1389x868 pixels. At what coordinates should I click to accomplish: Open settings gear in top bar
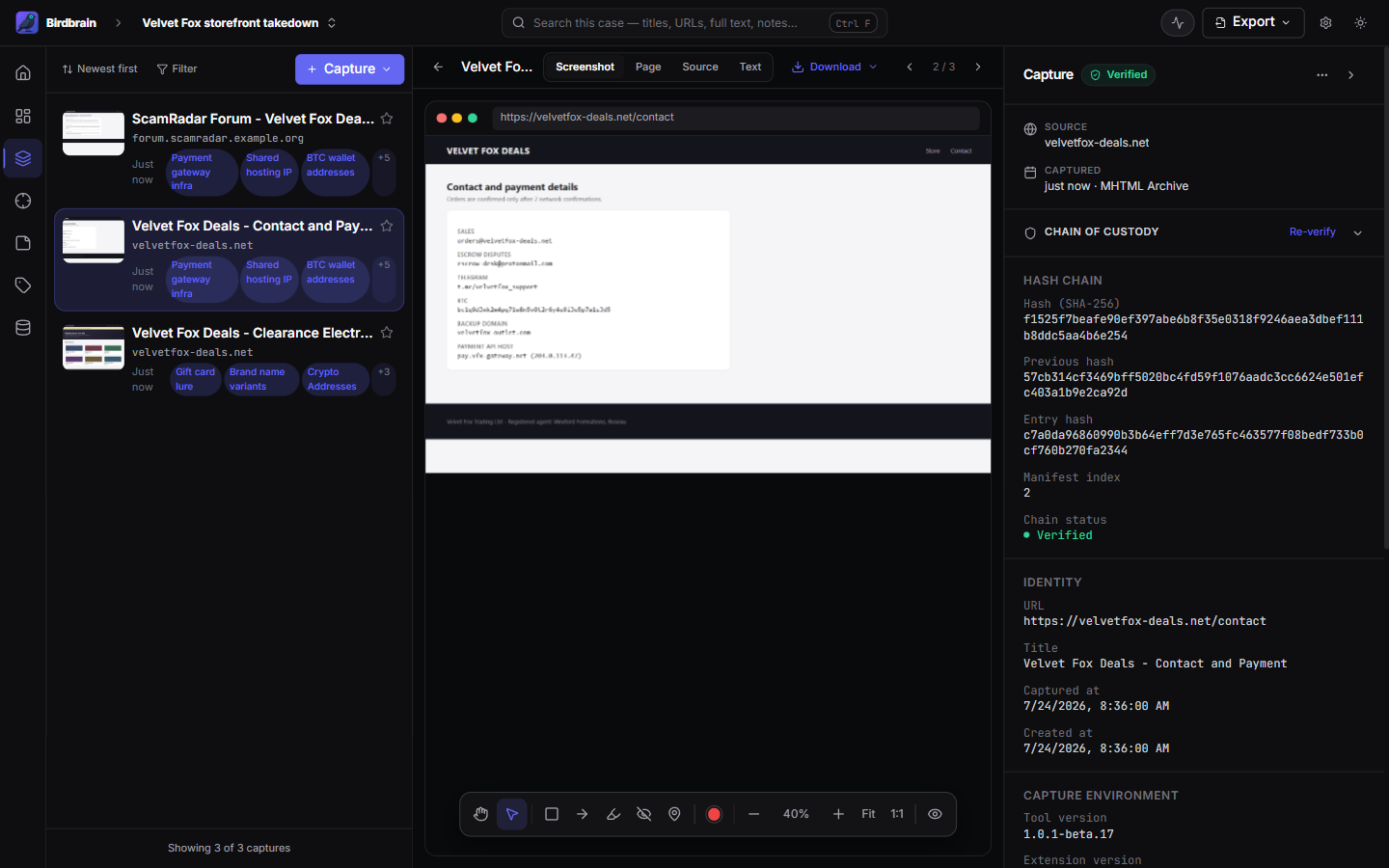click(x=1325, y=22)
